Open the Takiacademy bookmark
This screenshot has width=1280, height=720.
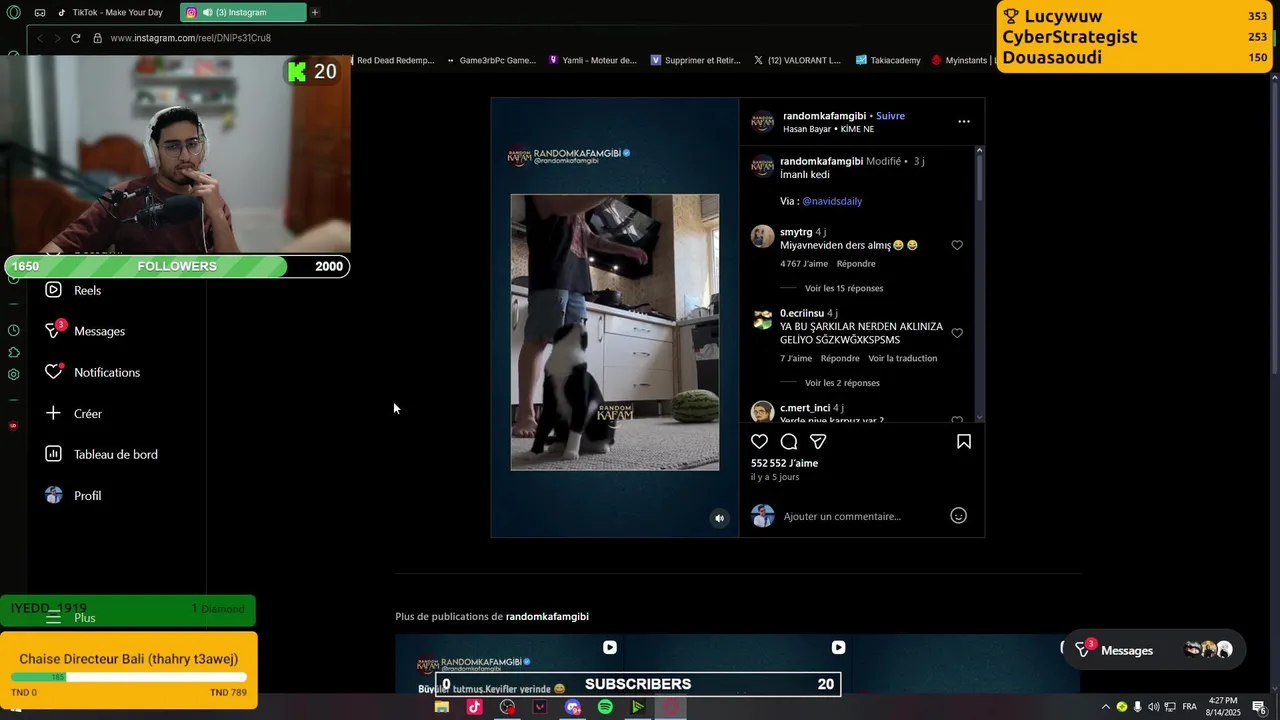point(888,60)
